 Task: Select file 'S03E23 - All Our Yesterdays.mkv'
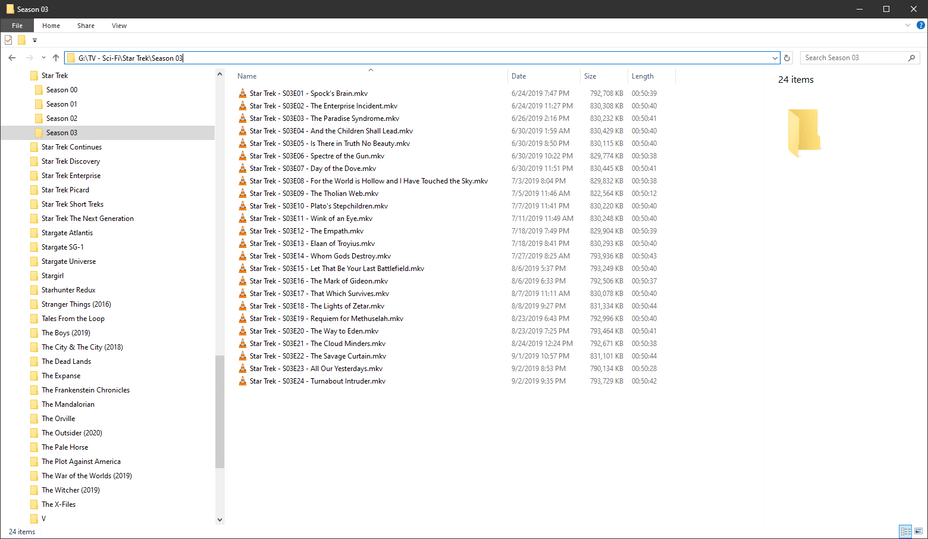[x=316, y=369]
